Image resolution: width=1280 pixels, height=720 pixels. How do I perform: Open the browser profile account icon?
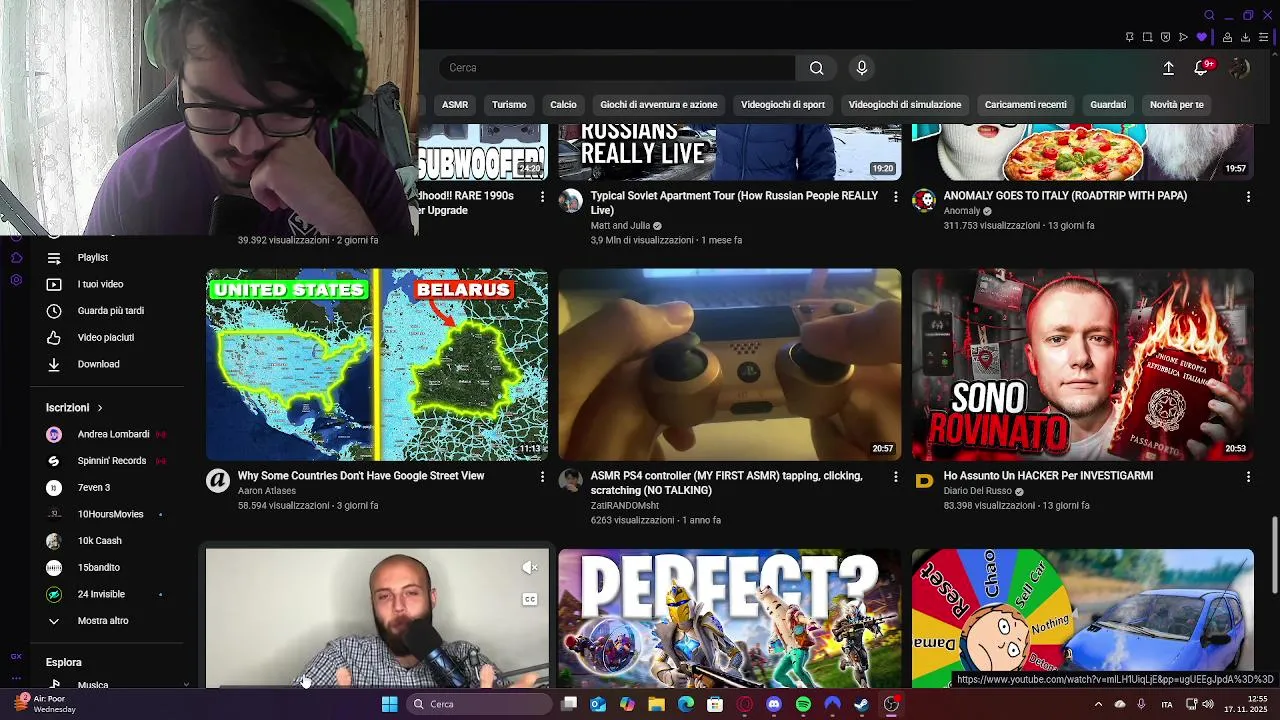pos(1227,37)
